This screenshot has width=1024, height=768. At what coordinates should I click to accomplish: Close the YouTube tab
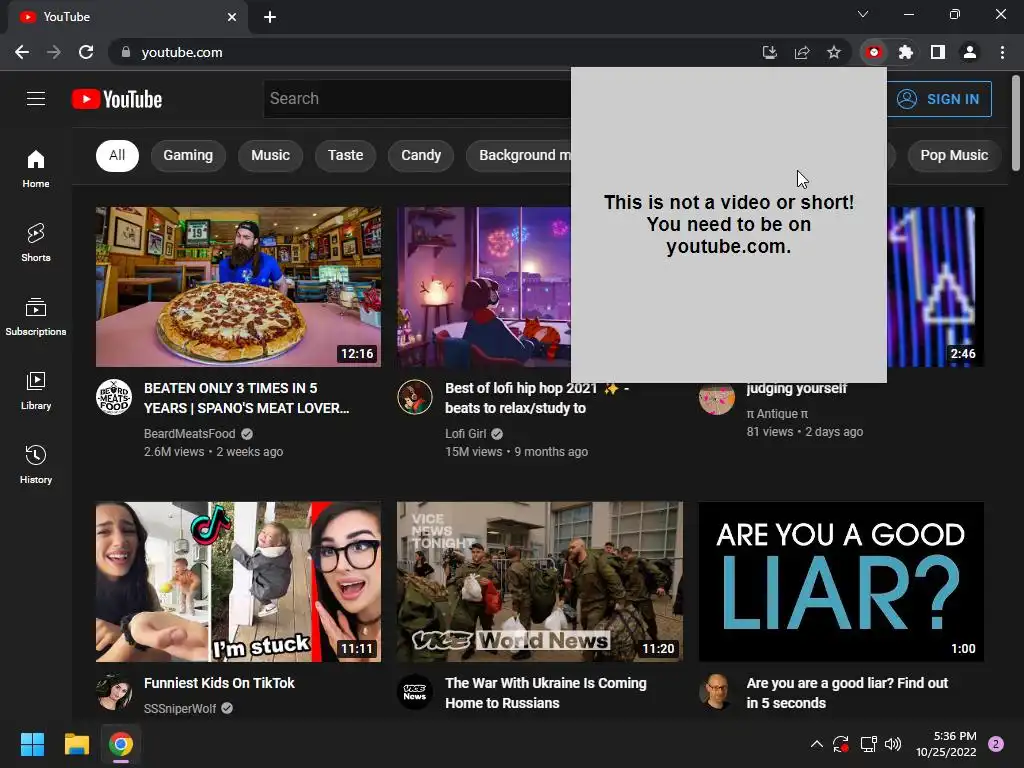click(x=232, y=17)
